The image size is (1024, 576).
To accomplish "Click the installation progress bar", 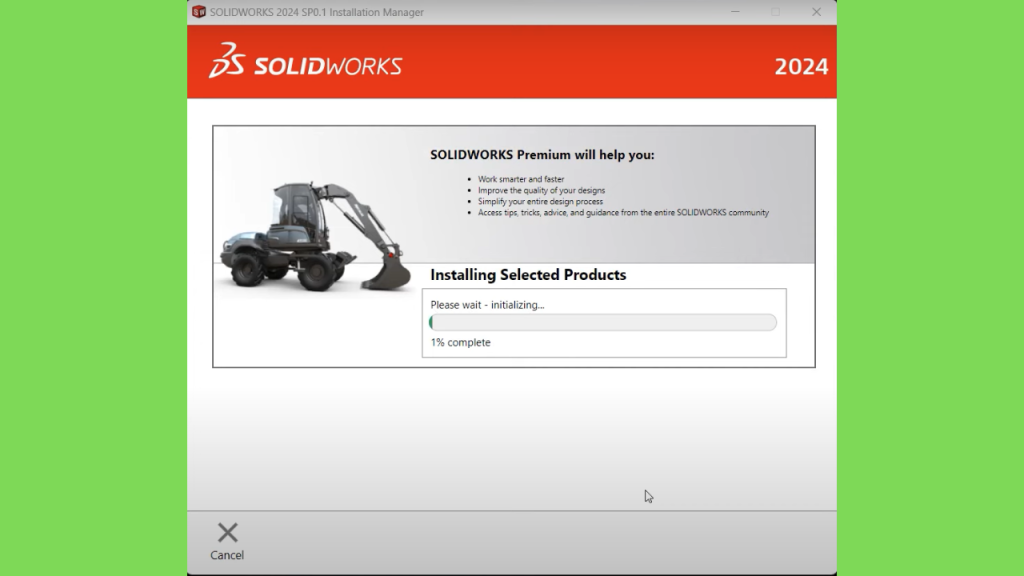I will click(603, 323).
